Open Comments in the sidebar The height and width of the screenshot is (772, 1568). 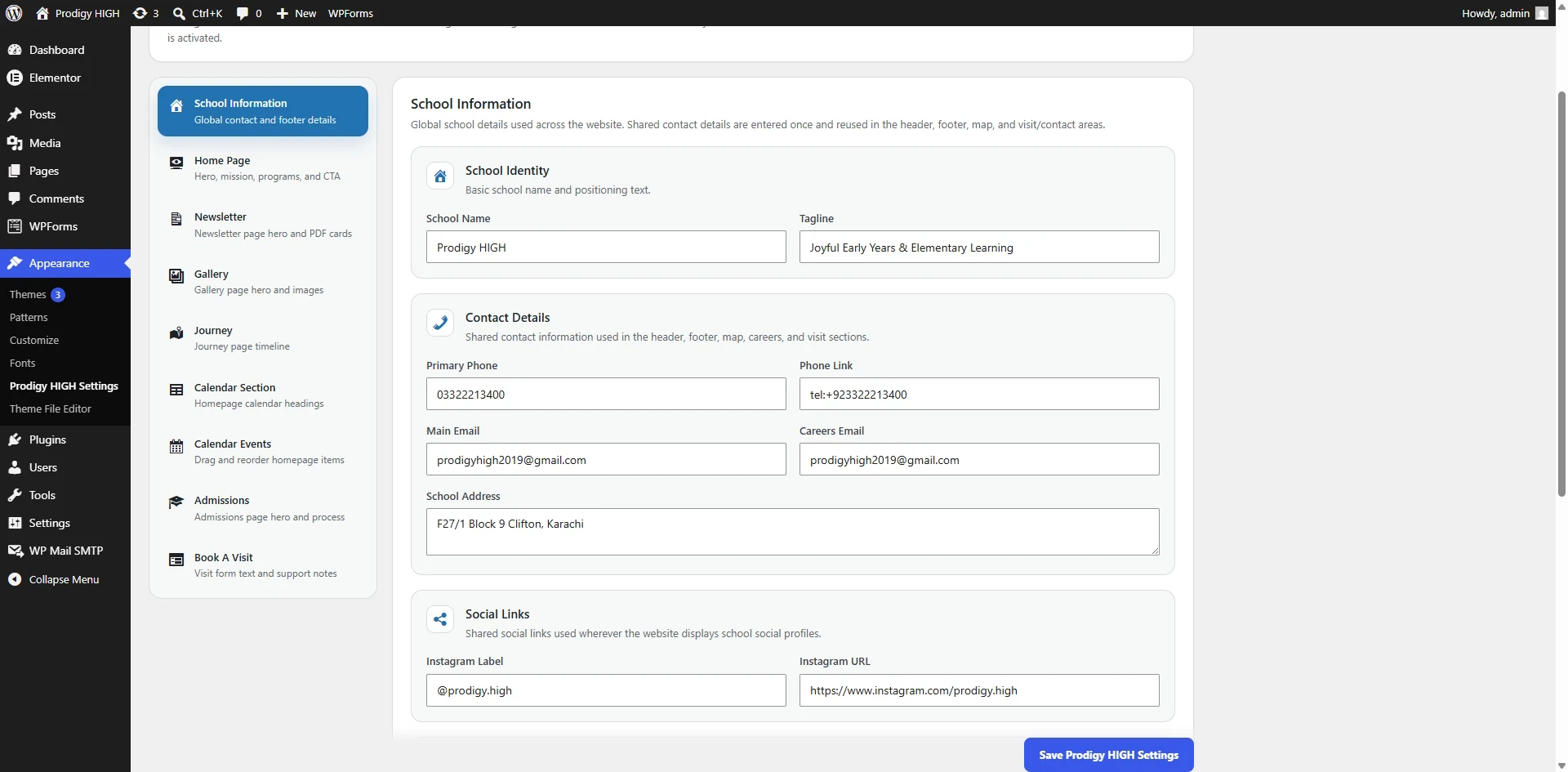pos(65,199)
